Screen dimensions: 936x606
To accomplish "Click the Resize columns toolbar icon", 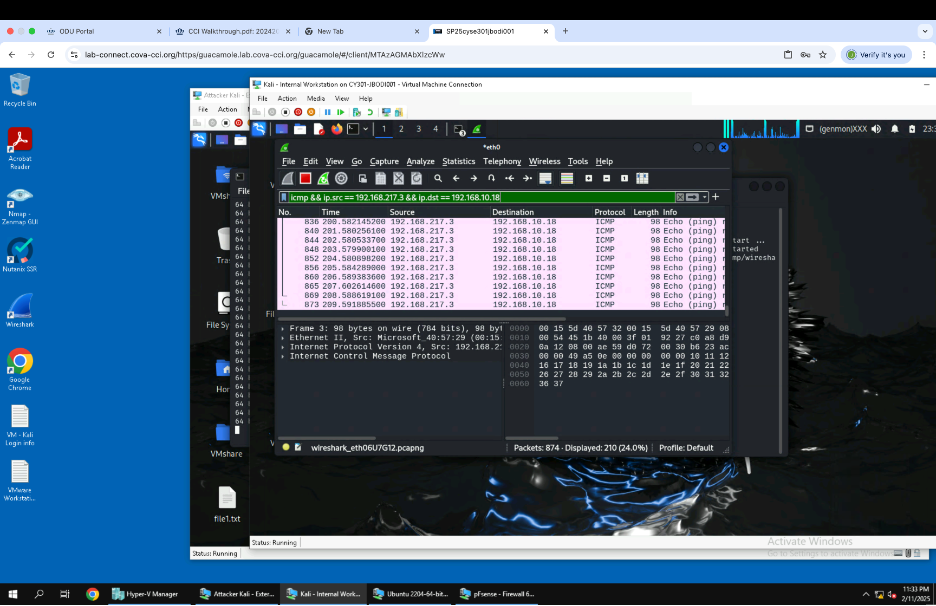I will point(641,179).
